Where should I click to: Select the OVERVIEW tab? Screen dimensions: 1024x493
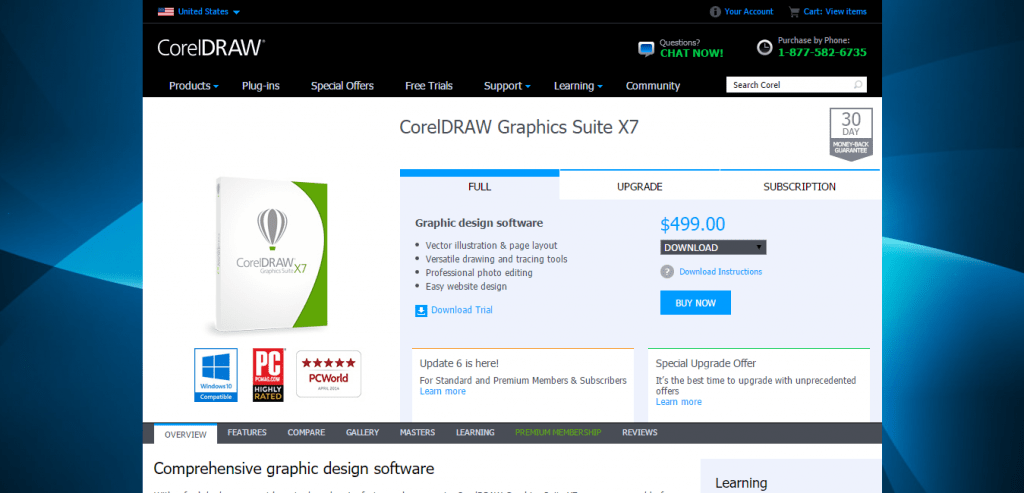tap(185, 434)
